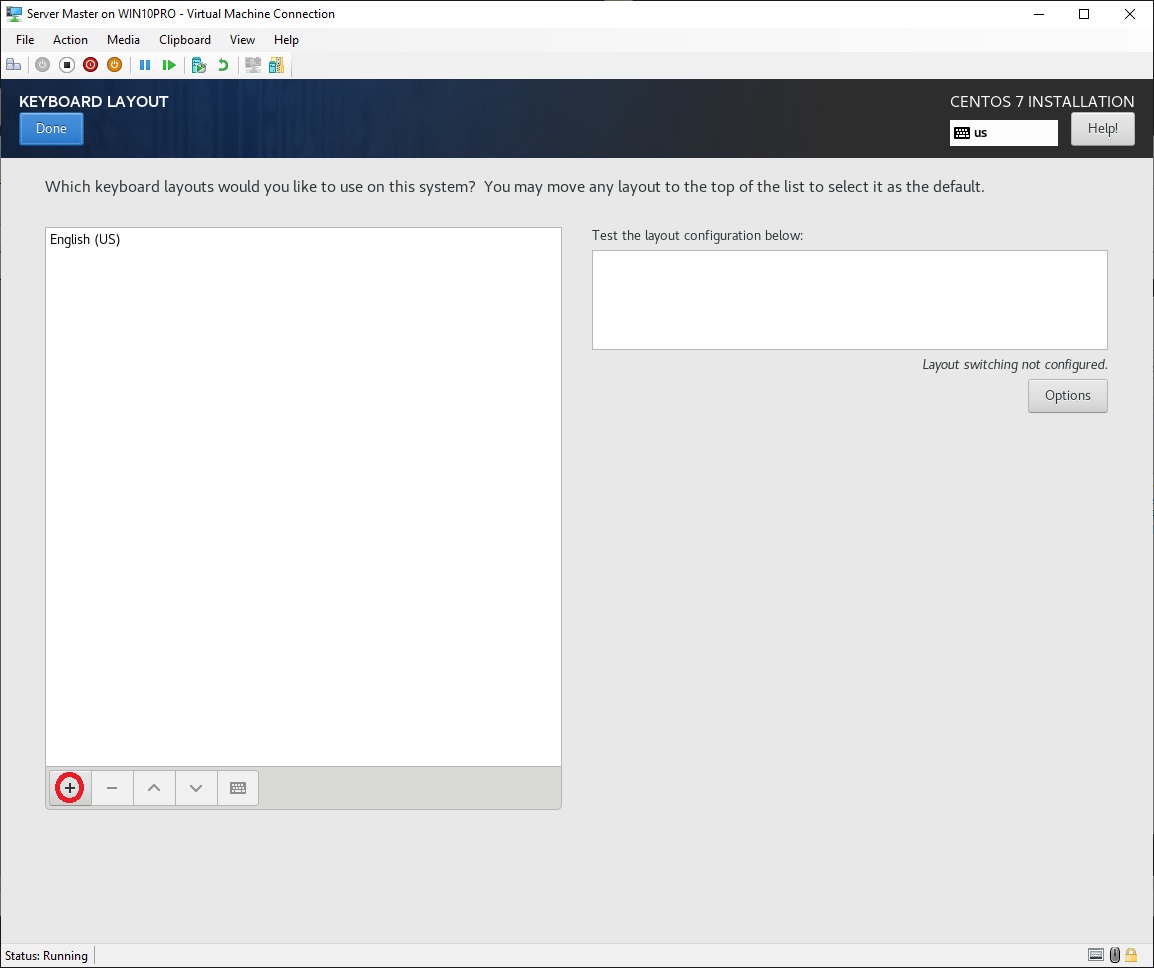
Task: Click the Help! button
Action: coord(1102,129)
